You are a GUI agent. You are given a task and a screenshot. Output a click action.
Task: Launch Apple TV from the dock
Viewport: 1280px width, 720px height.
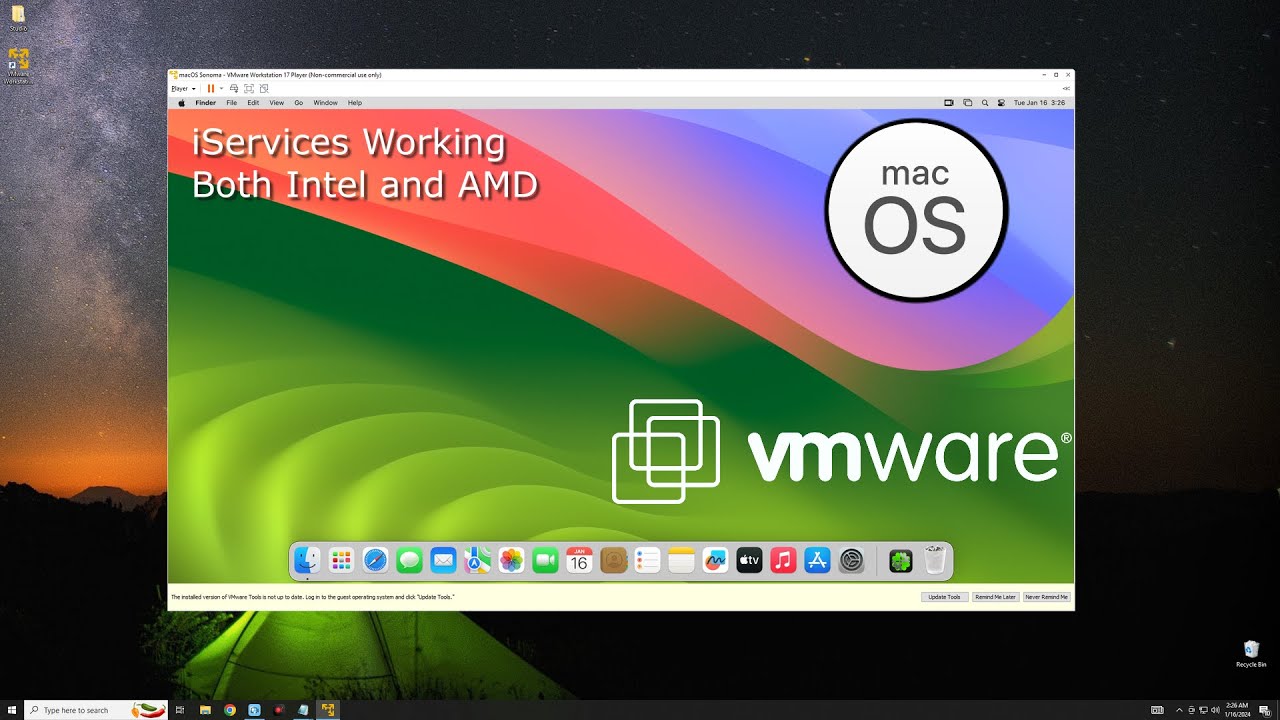[749, 561]
